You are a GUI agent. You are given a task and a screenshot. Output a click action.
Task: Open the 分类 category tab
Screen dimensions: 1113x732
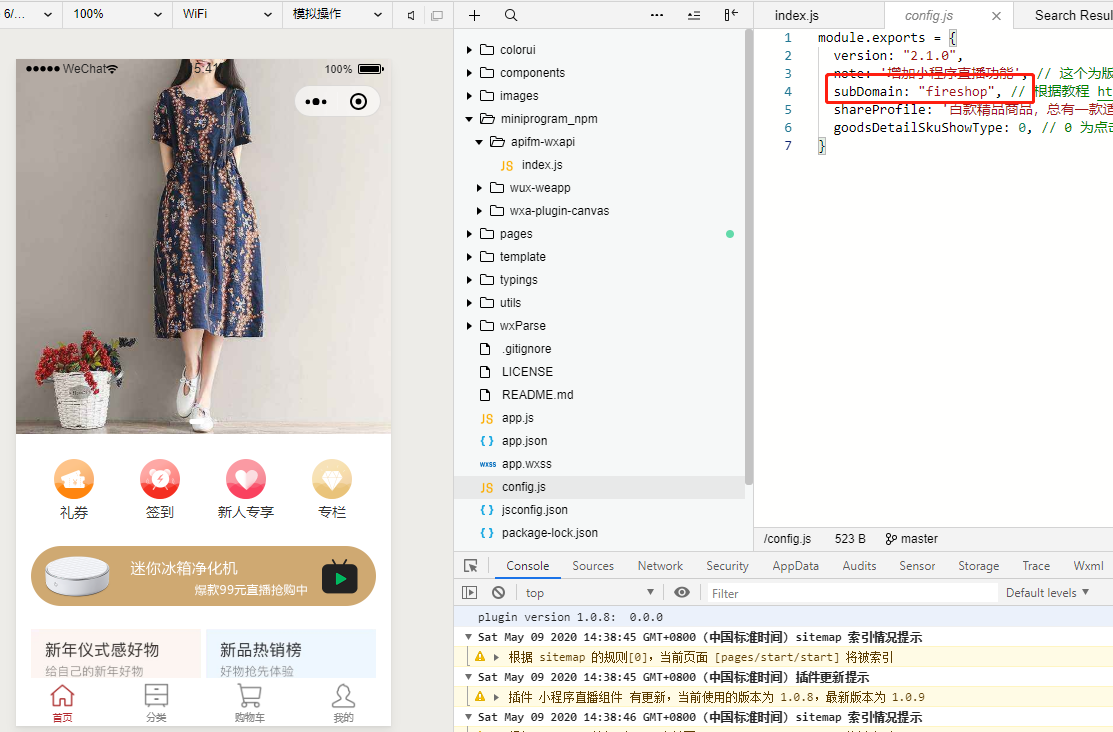click(156, 703)
